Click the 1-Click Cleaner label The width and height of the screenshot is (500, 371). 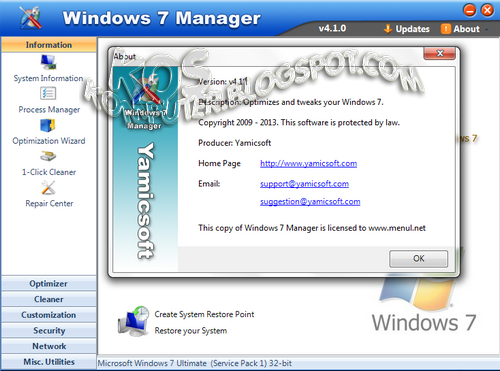click(x=49, y=172)
